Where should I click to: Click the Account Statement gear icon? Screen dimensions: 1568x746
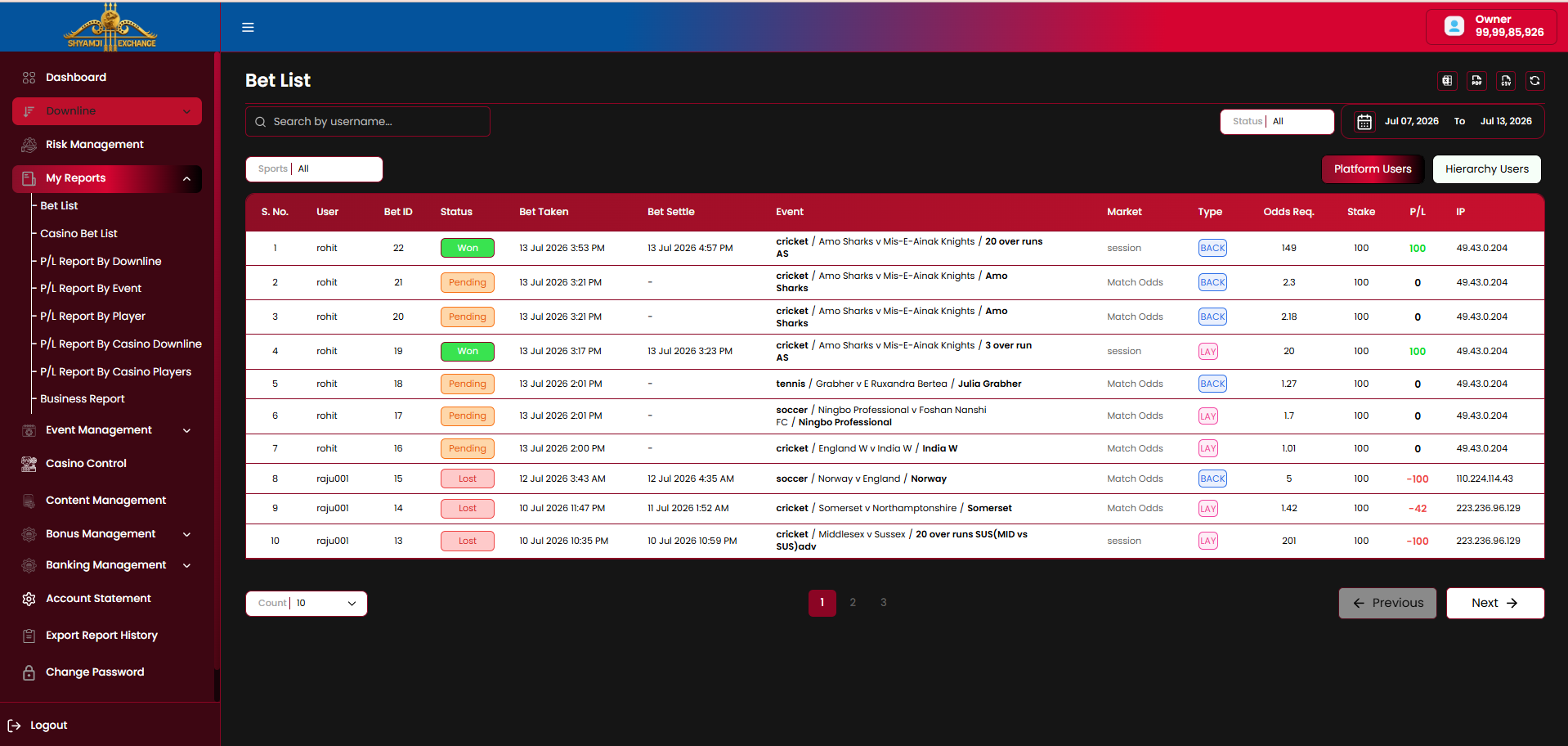(29, 599)
